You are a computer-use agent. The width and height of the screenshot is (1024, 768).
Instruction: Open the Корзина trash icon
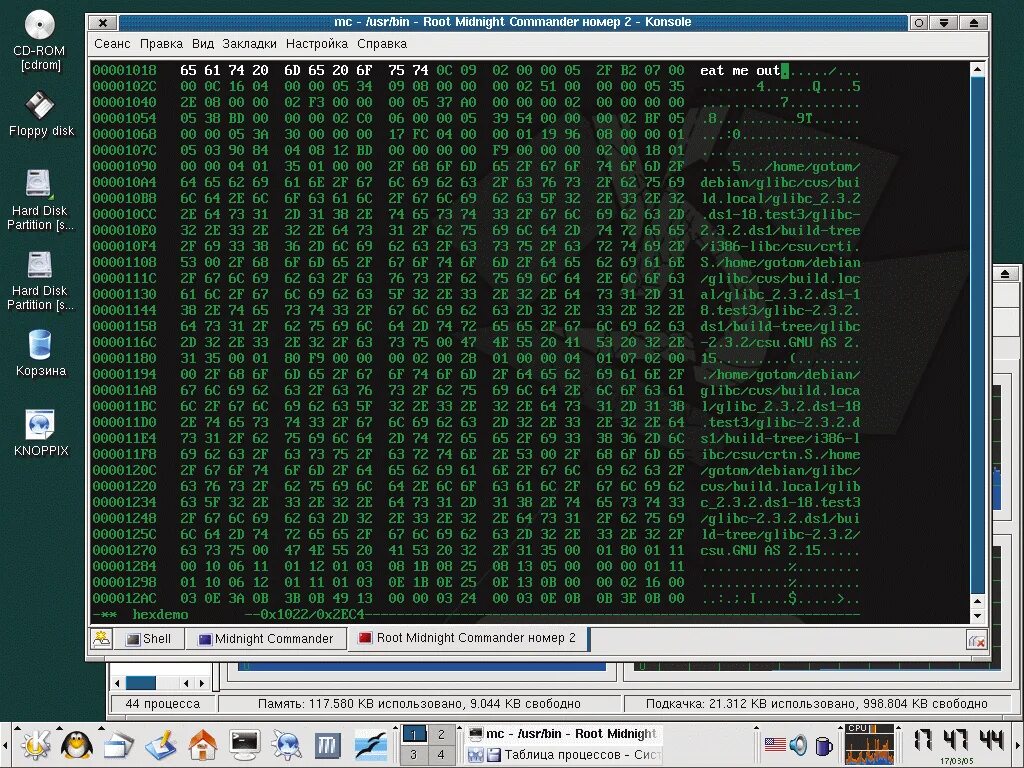[40, 353]
